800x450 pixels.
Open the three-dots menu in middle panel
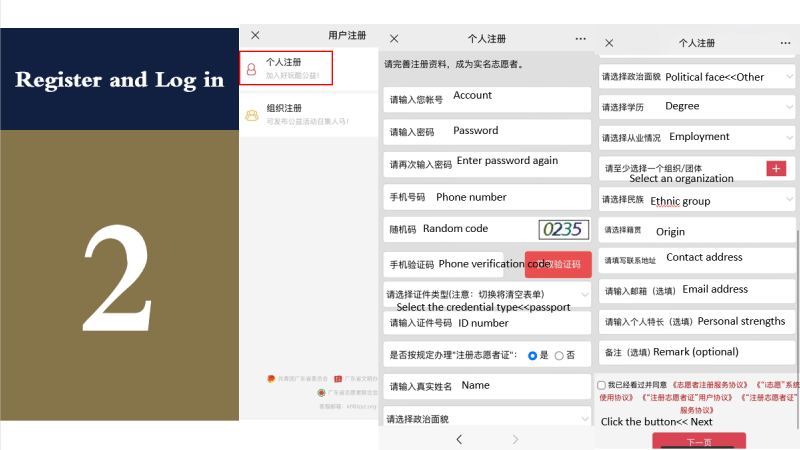tap(581, 39)
